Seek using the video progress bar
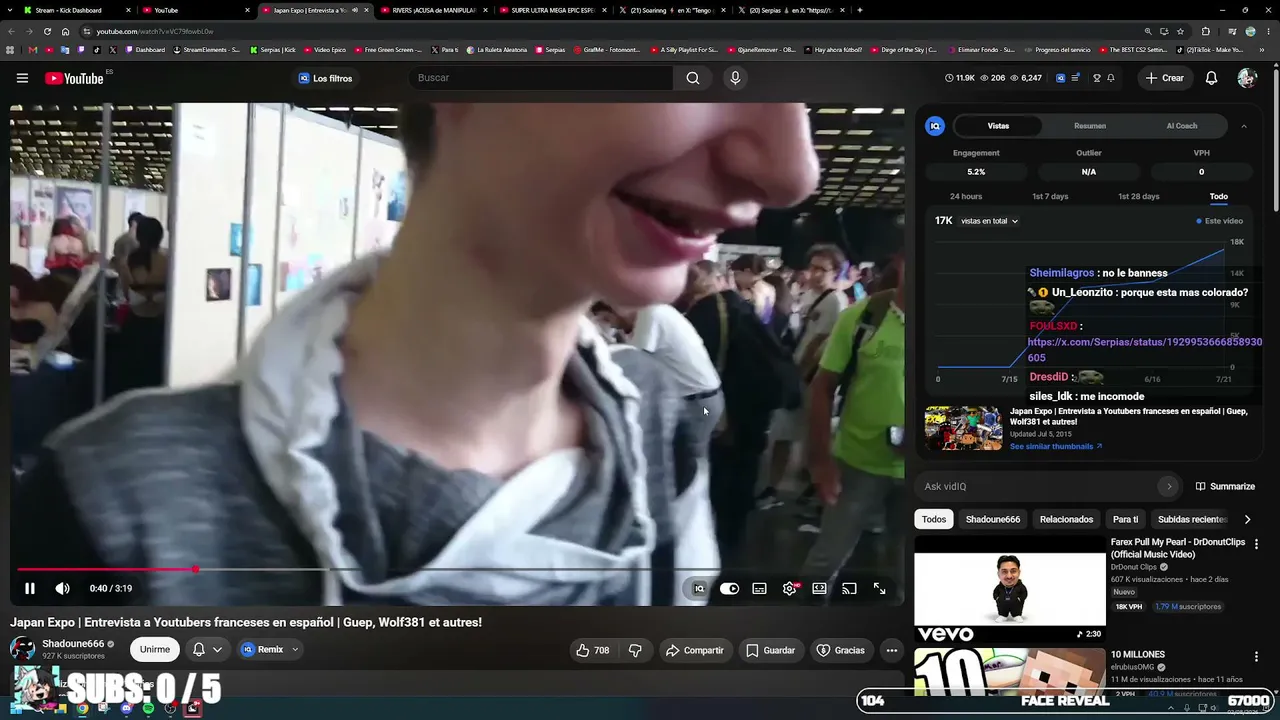 point(457,569)
